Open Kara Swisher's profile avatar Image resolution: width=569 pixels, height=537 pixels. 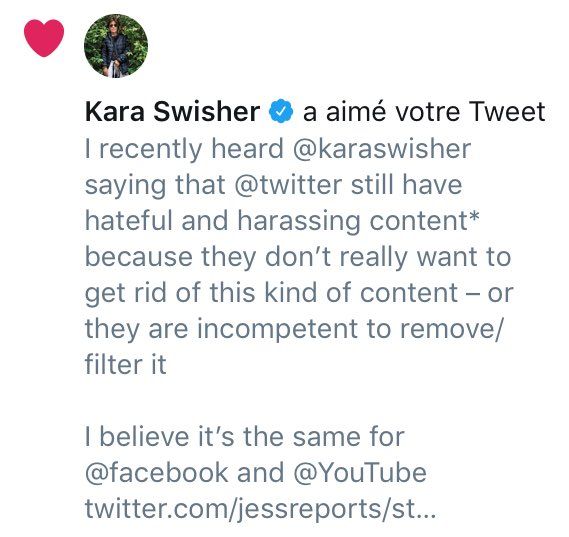click(116, 46)
